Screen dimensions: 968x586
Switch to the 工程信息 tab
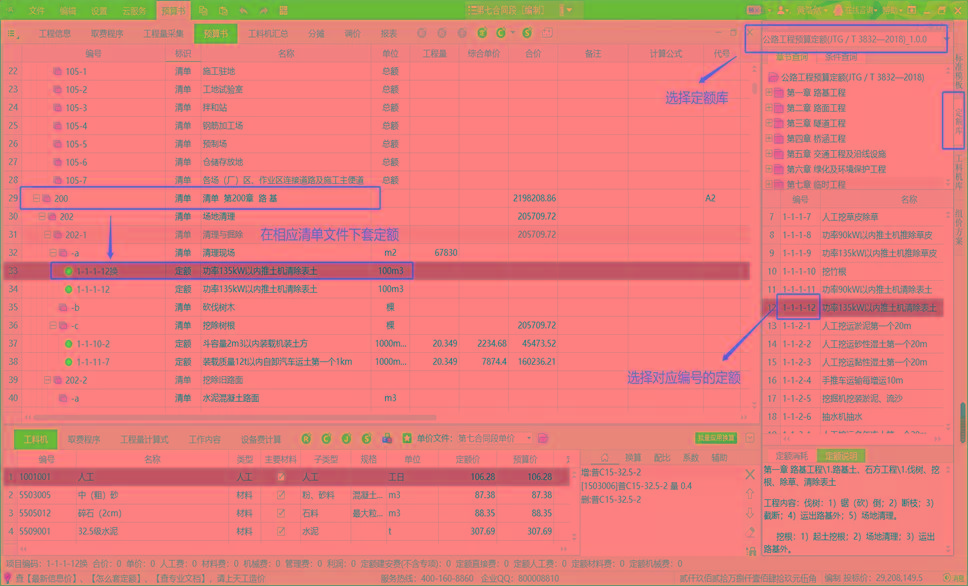click(55, 33)
